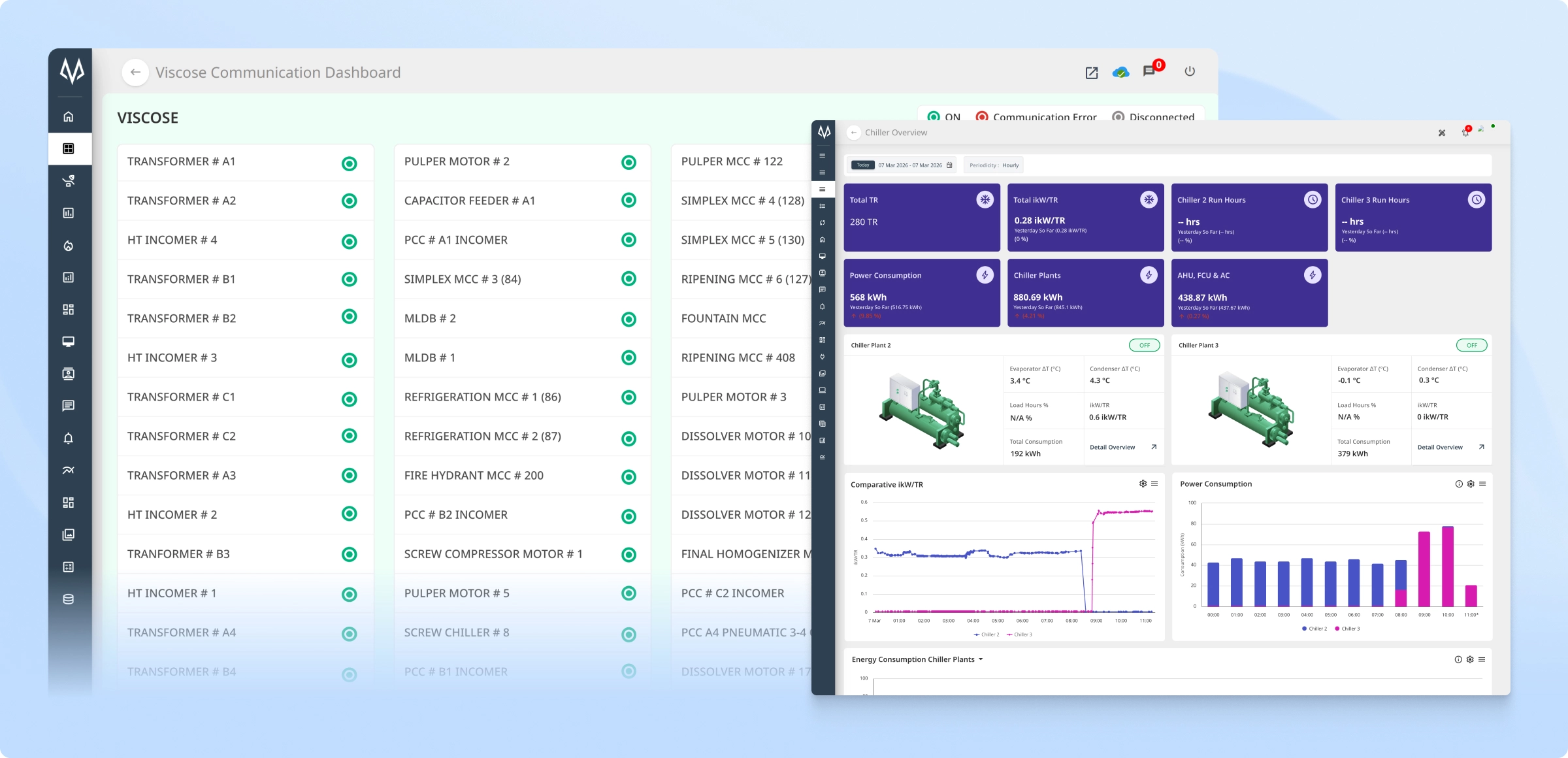Click the home icon in left sidebar
The width and height of the screenshot is (1568, 758).
coord(69,117)
